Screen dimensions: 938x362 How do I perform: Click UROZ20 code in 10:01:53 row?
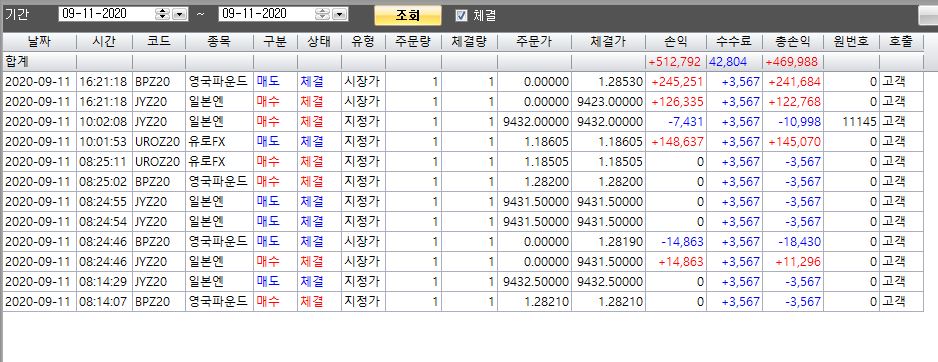[157, 142]
